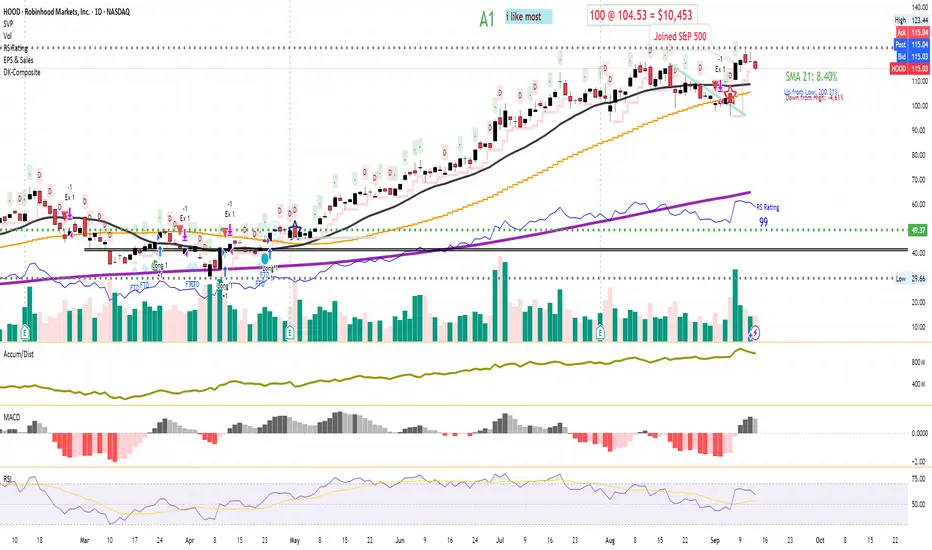Select the EPS & Sales indicator legend

[18, 60]
